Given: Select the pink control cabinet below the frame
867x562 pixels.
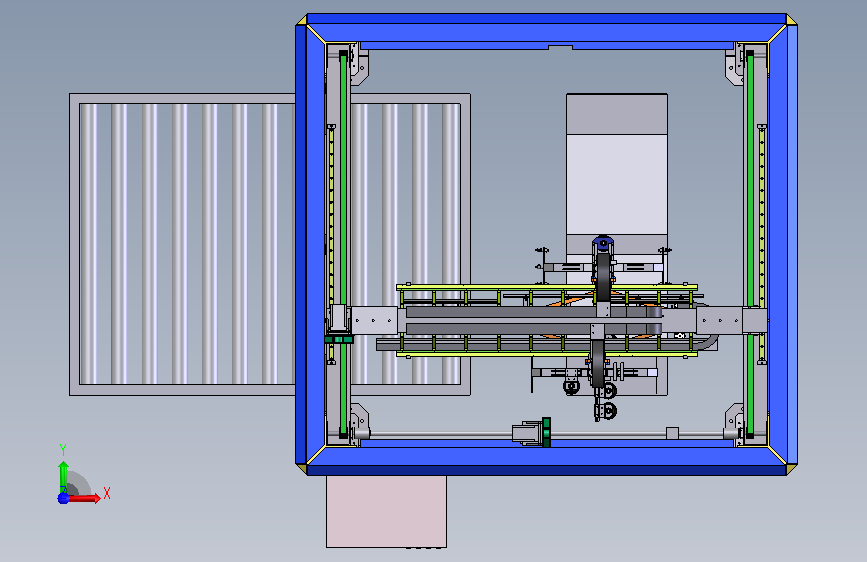Looking at the screenshot, I should coord(387,512).
